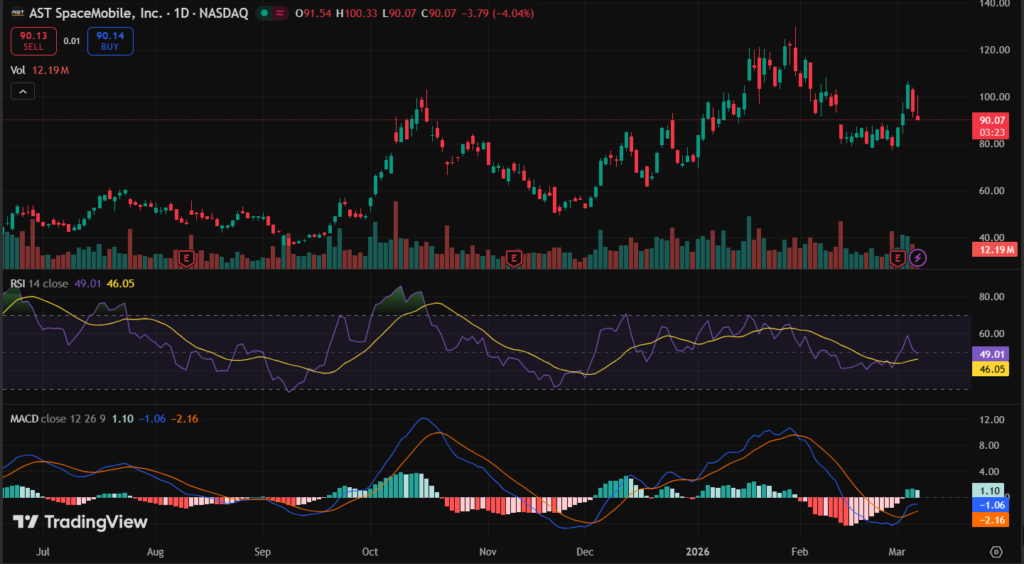Click the AST SpaceMobile symbol logo icon
The image size is (1024, 564).
tap(18, 13)
